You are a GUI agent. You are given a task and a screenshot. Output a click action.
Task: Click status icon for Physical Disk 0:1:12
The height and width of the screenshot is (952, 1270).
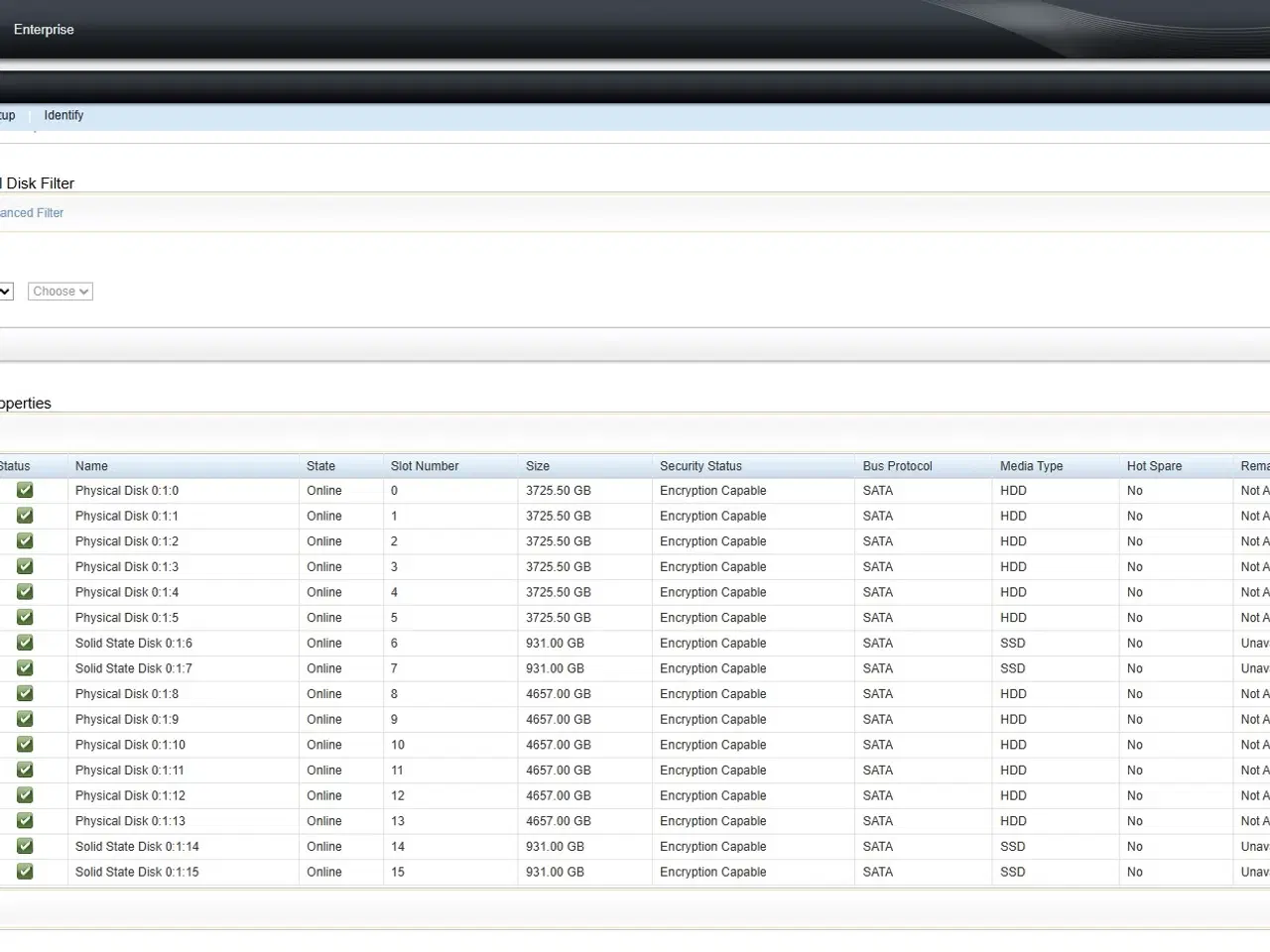(25, 795)
